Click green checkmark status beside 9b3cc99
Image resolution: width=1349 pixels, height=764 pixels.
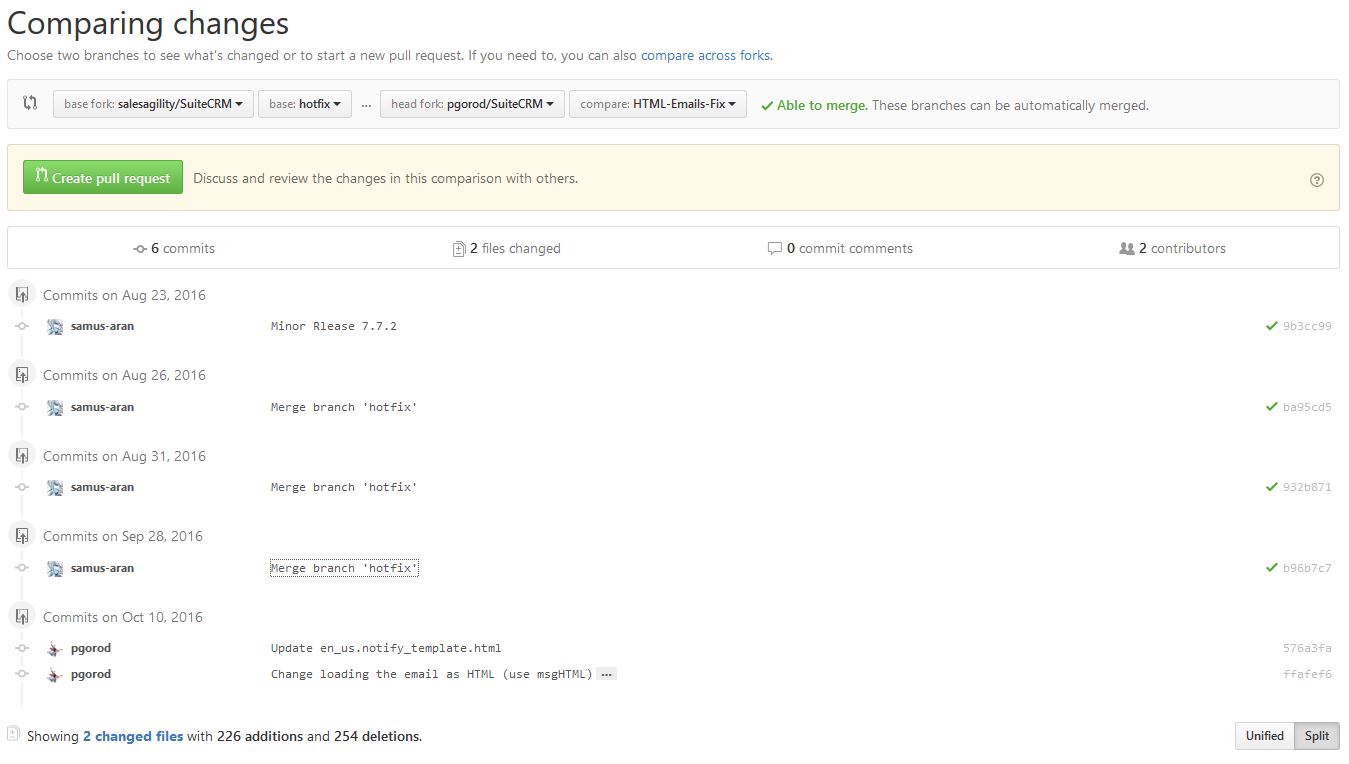1271,326
